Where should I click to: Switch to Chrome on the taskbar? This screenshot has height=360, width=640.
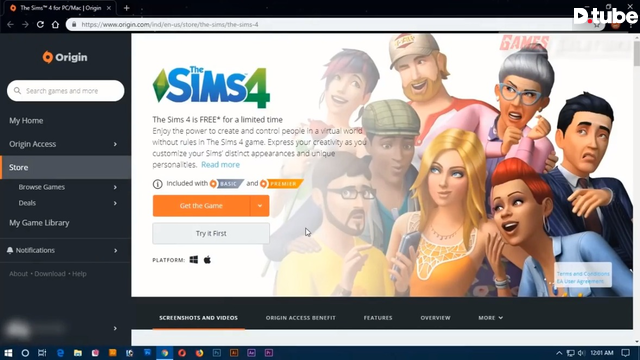(164, 353)
